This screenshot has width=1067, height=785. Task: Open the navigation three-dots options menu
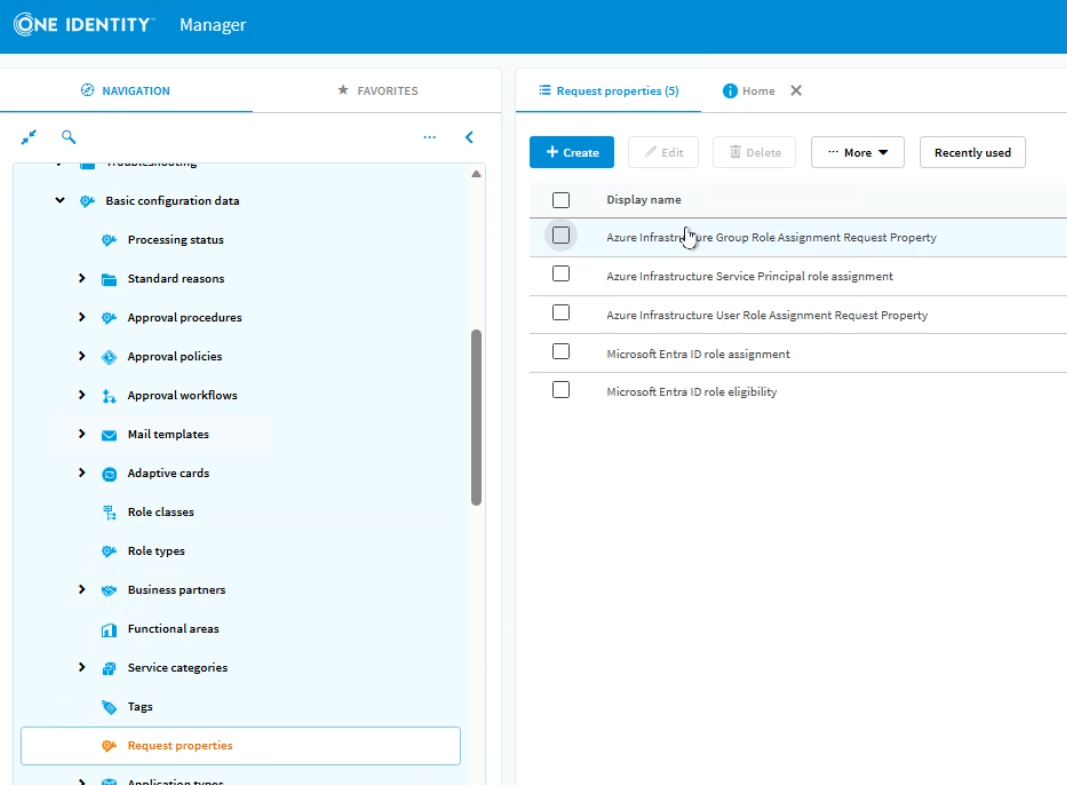coord(429,137)
